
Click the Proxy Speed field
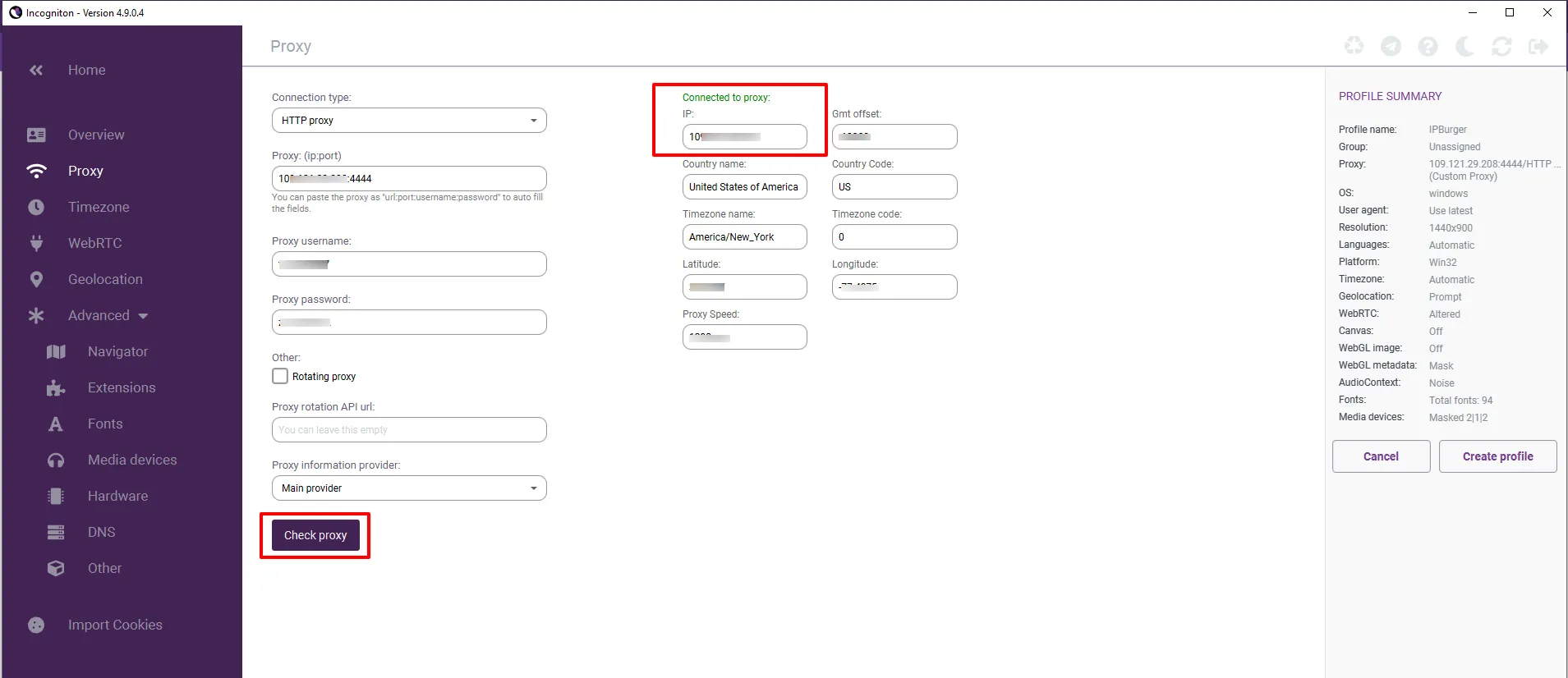745,337
